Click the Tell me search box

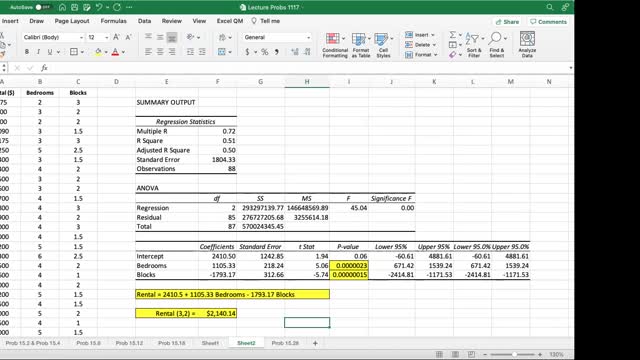coord(266,21)
